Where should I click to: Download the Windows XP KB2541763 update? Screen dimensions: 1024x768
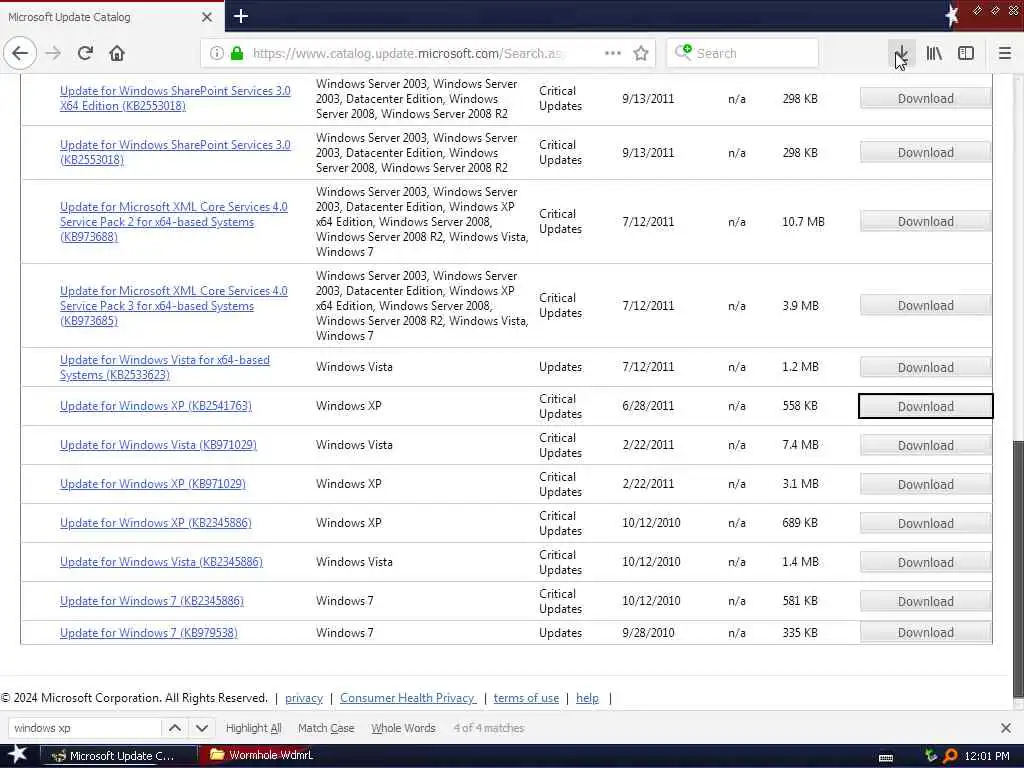pos(925,406)
